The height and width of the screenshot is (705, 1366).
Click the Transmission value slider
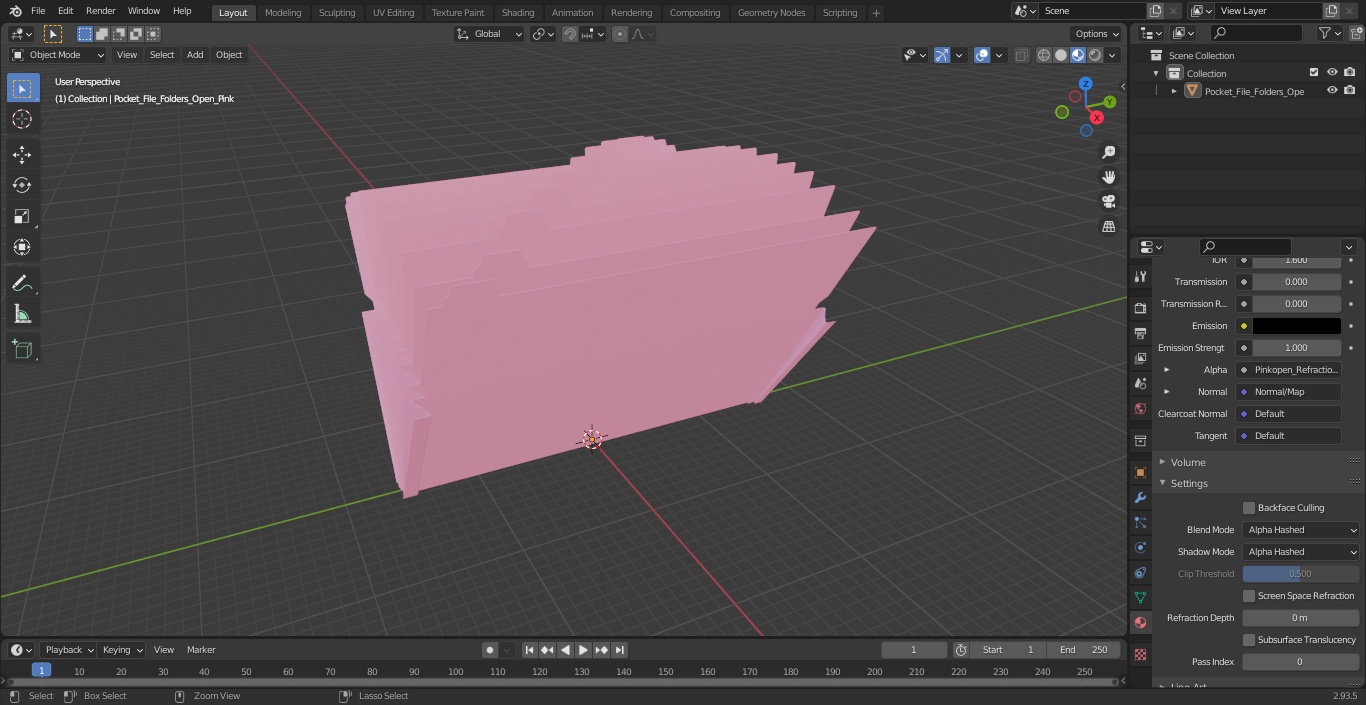(1296, 282)
